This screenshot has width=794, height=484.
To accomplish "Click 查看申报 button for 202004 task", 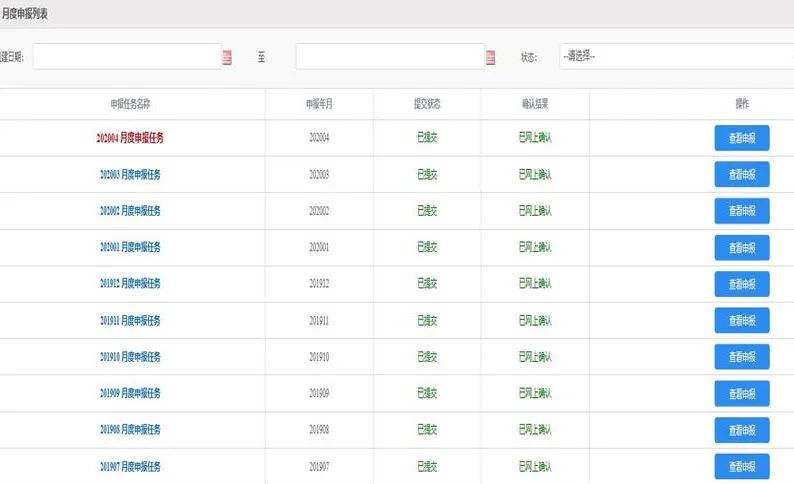I will click(741, 138).
